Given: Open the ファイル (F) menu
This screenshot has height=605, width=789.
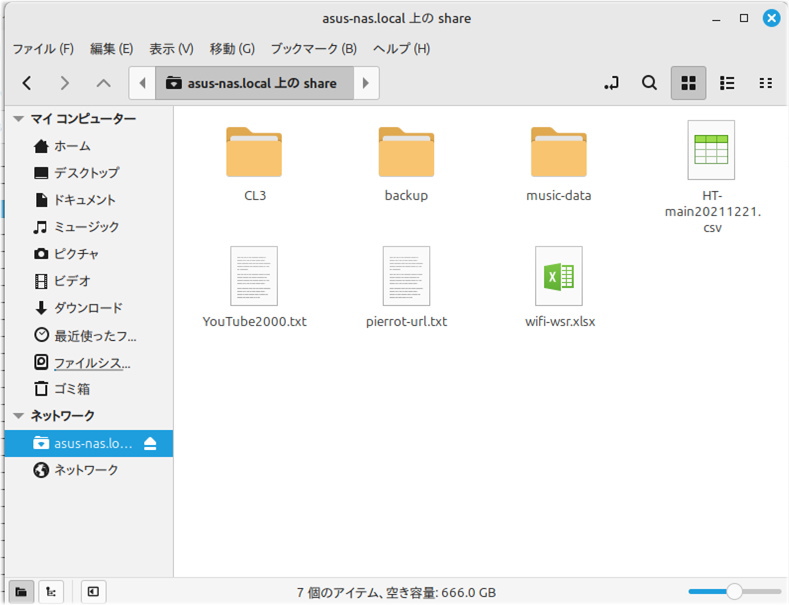Looking at the screenshot, I should pos(42,48).
